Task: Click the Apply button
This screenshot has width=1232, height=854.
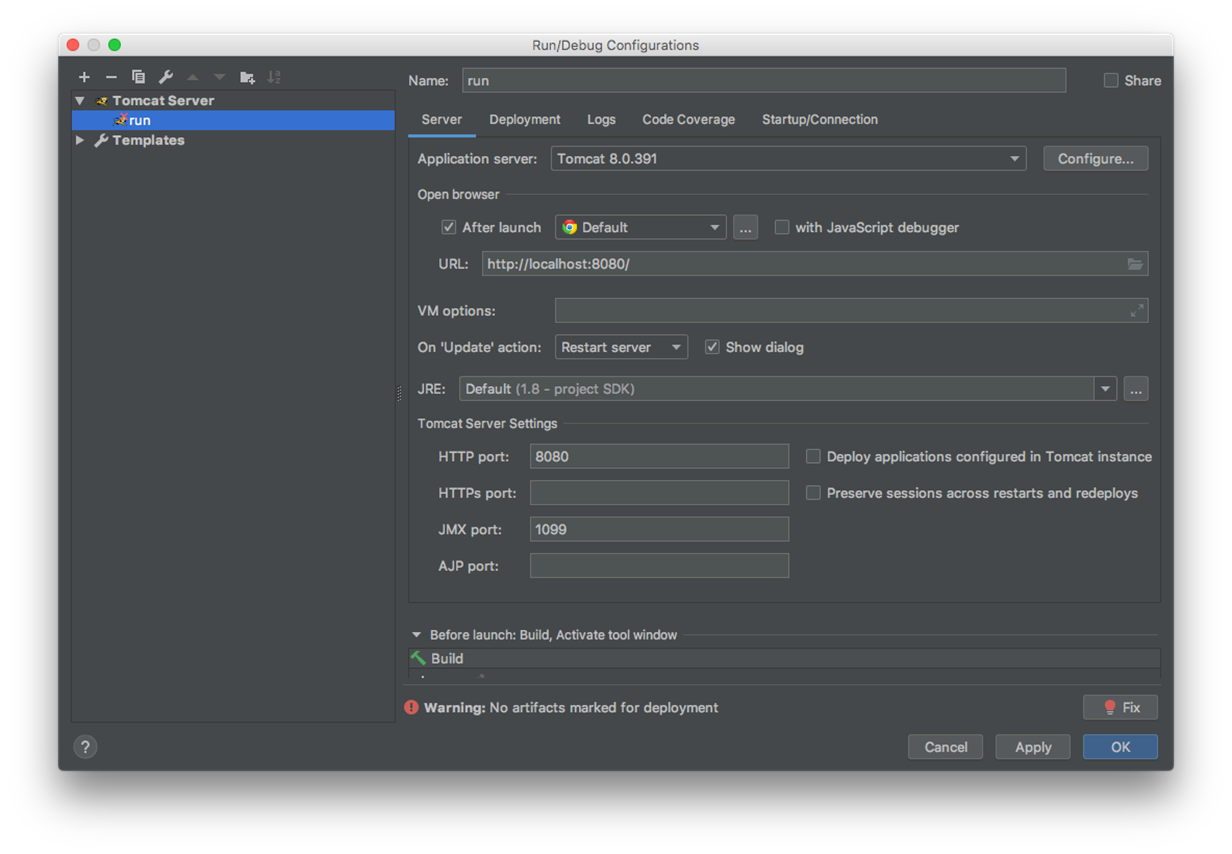Action: coord(1033,747)
